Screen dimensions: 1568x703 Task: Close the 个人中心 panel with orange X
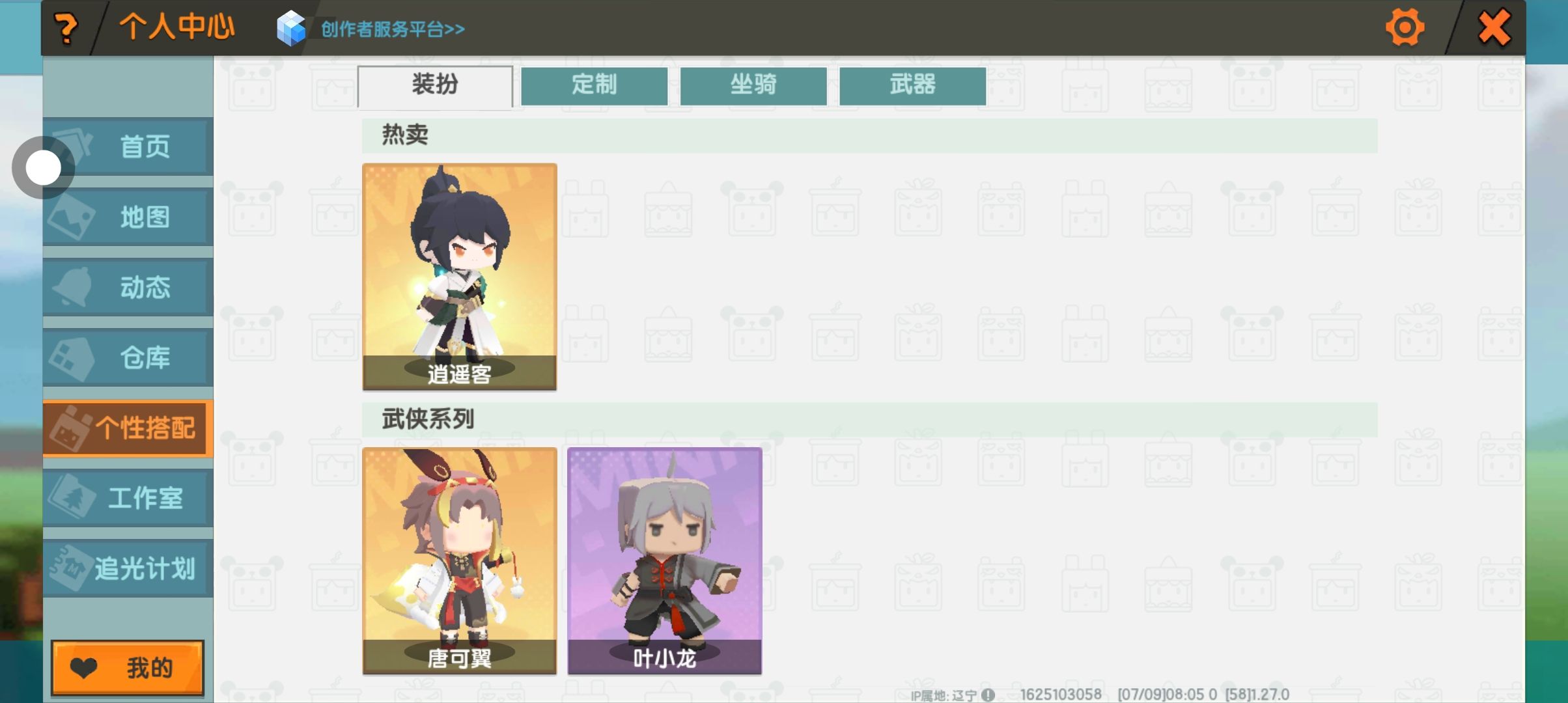coord(1494,28)
